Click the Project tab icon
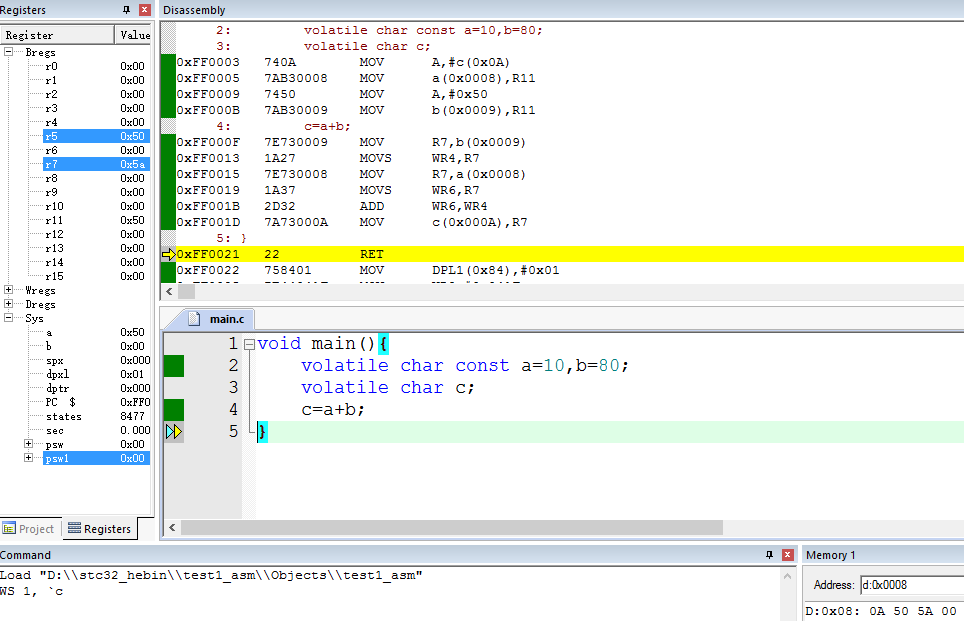The height and width of the screenshot is (621, 964). click(9, 528)
